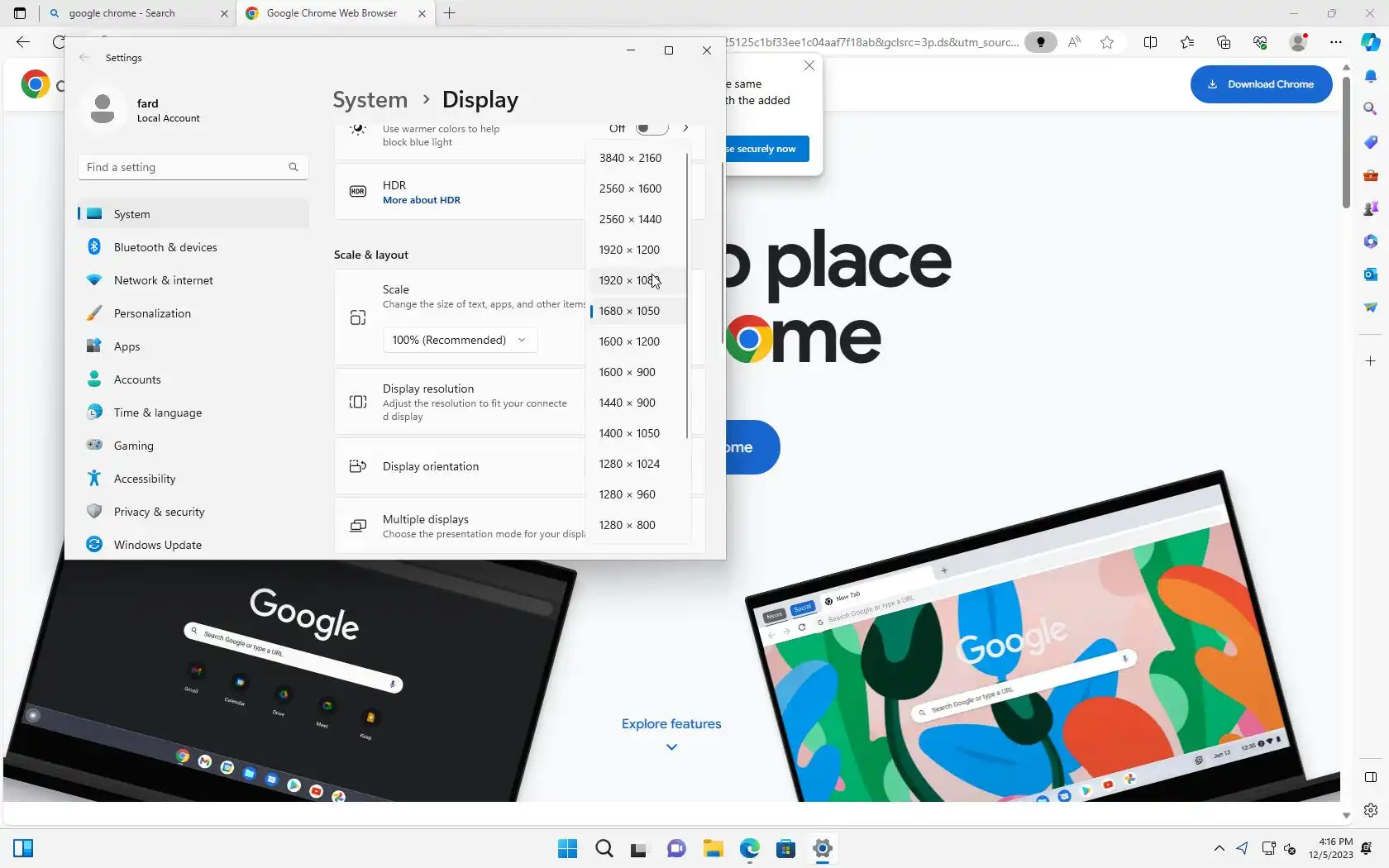Open Accounts settings category

tap(193, 379)
